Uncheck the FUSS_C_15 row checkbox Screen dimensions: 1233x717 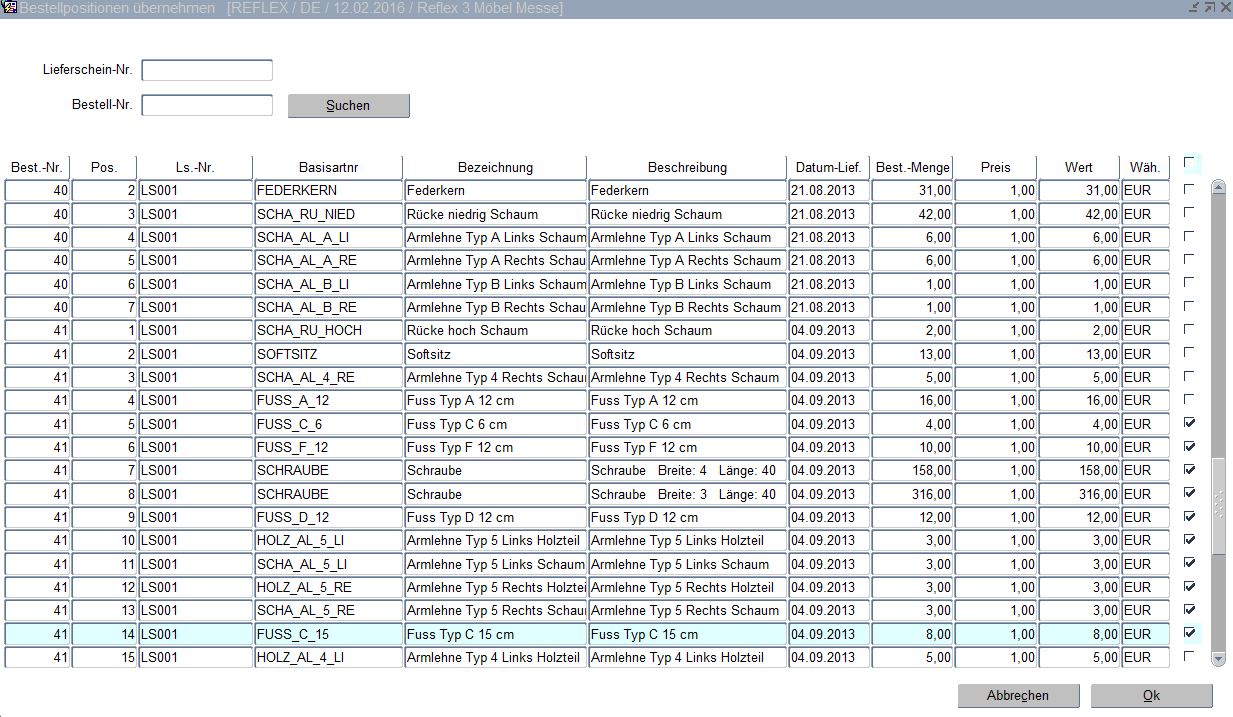pos(1189,633)
